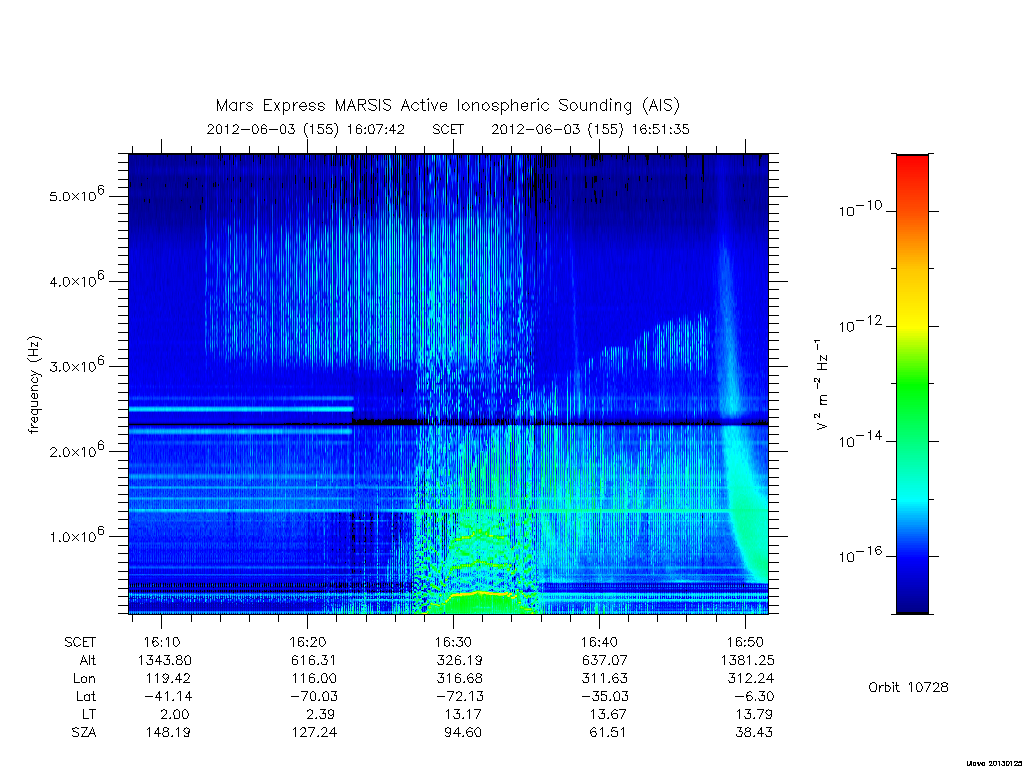Image resolution: width=1024 pixels, height=768 pixels.
Task: Click the colorbar label 10⁻¹⁴
Action: tap(860, 440)
